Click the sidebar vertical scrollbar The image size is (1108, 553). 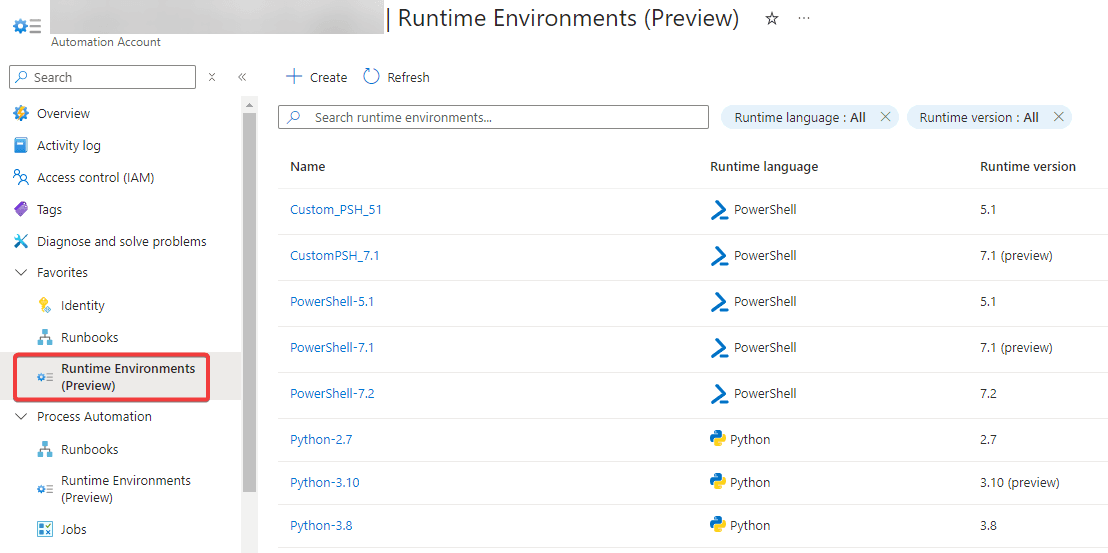point(249,302)
